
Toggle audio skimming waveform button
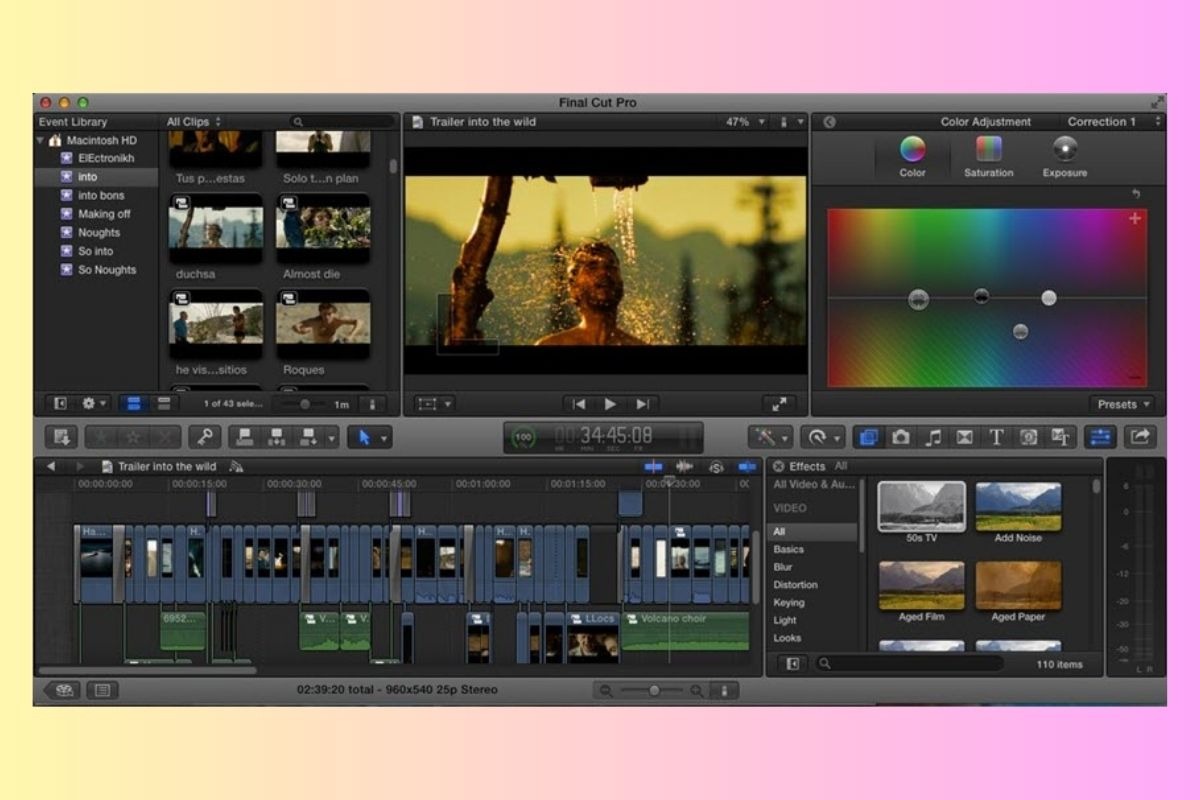(x=685, y=466)
